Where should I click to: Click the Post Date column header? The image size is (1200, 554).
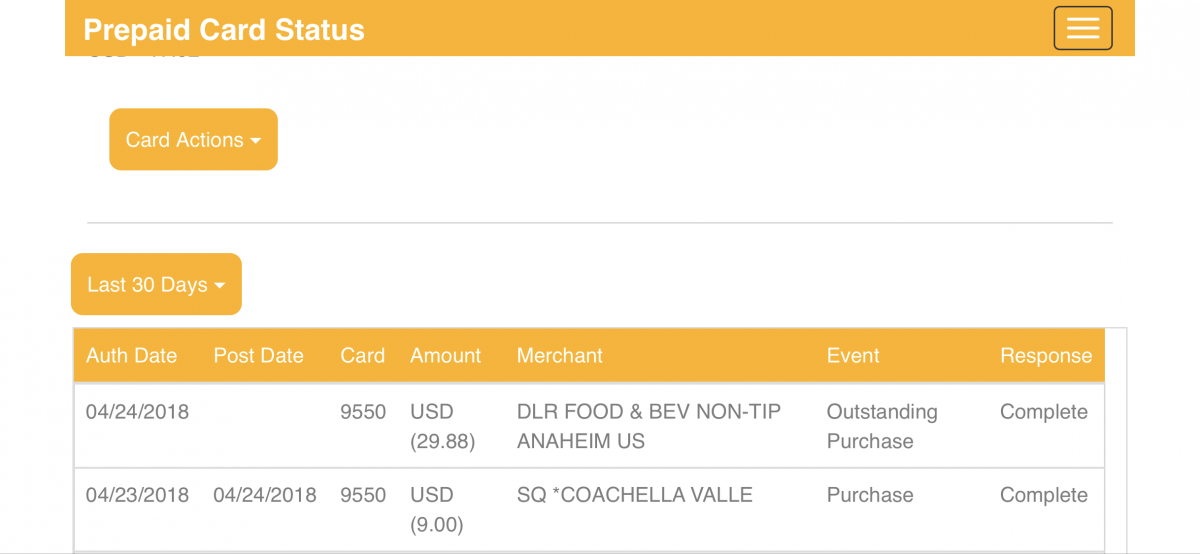(258, 356)
